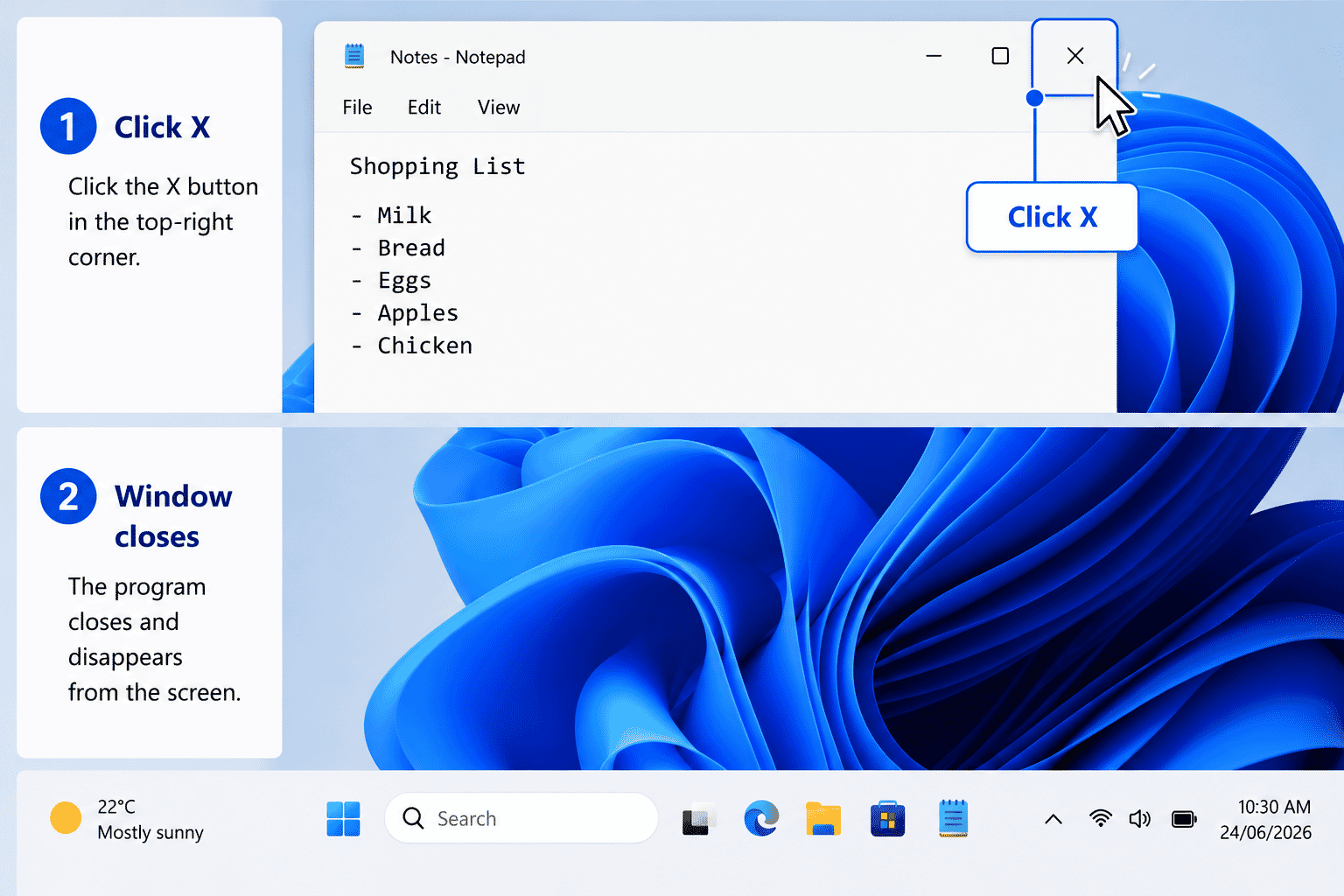Open the weather widget showing 22°C
Image resolution: width=1344 pixels, height=896 pixels.
tap(127, 819)
